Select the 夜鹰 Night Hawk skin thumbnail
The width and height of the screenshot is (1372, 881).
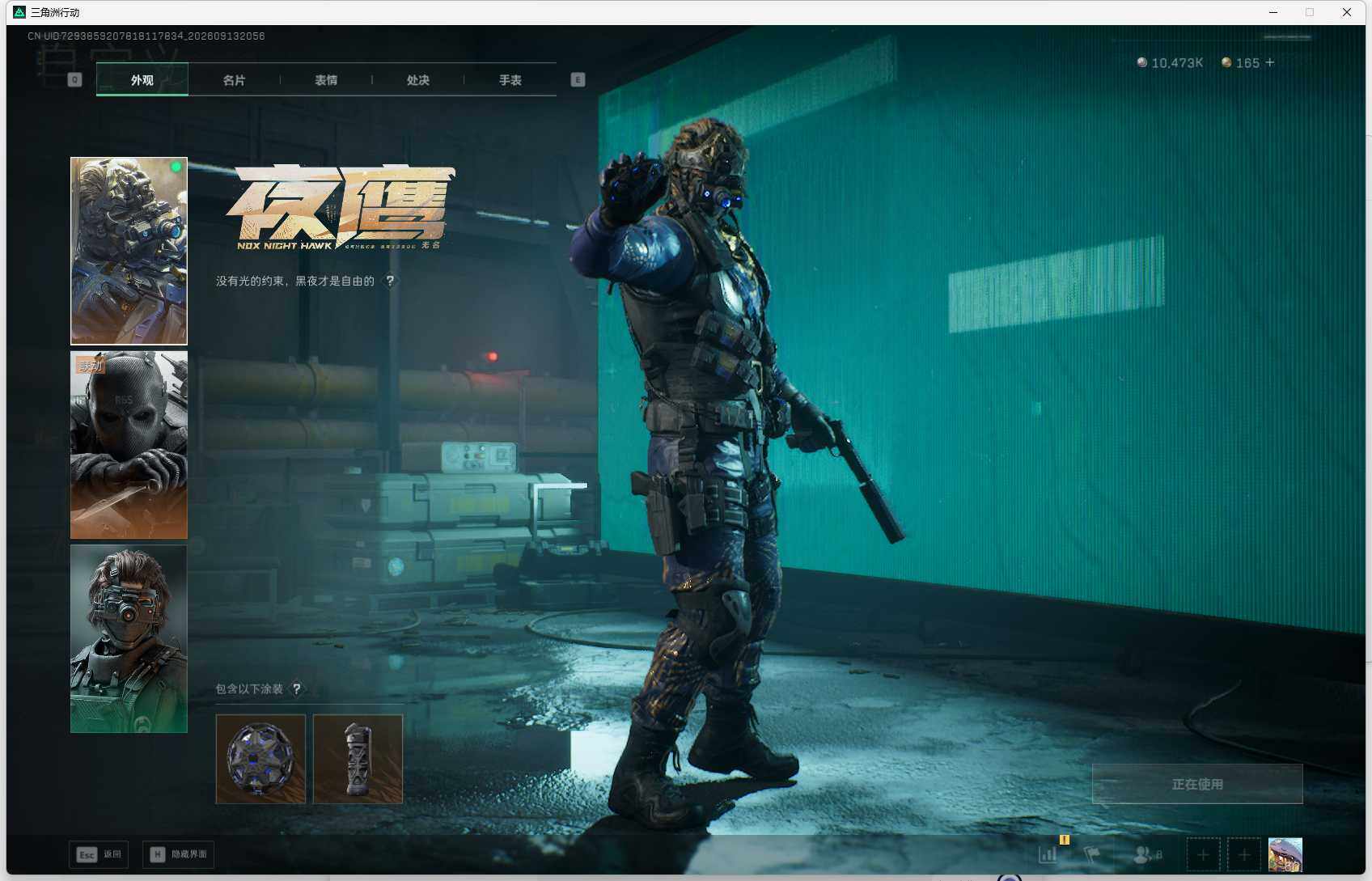[x=129, y=251]
